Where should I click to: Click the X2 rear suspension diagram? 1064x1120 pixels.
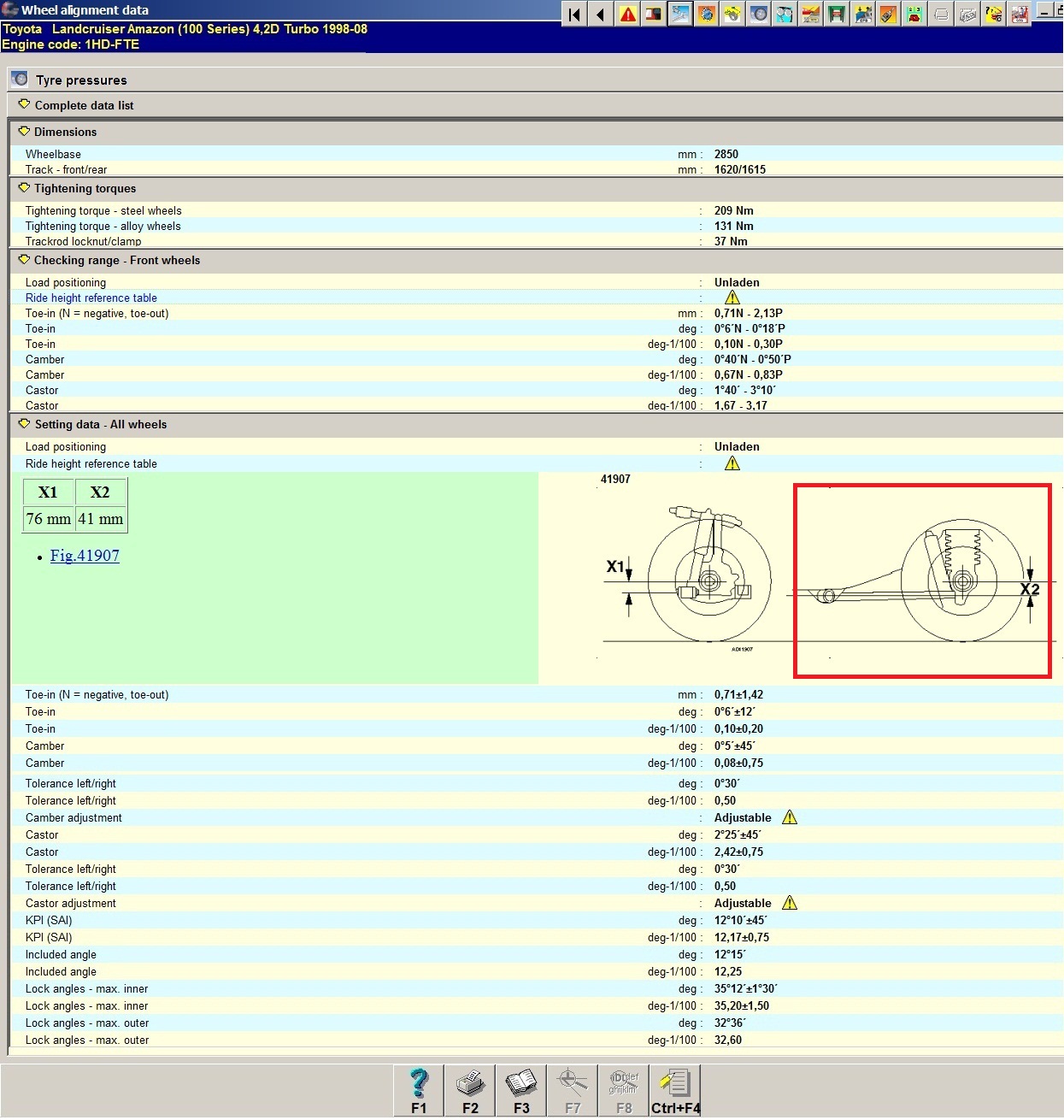(x=922, y=581)
